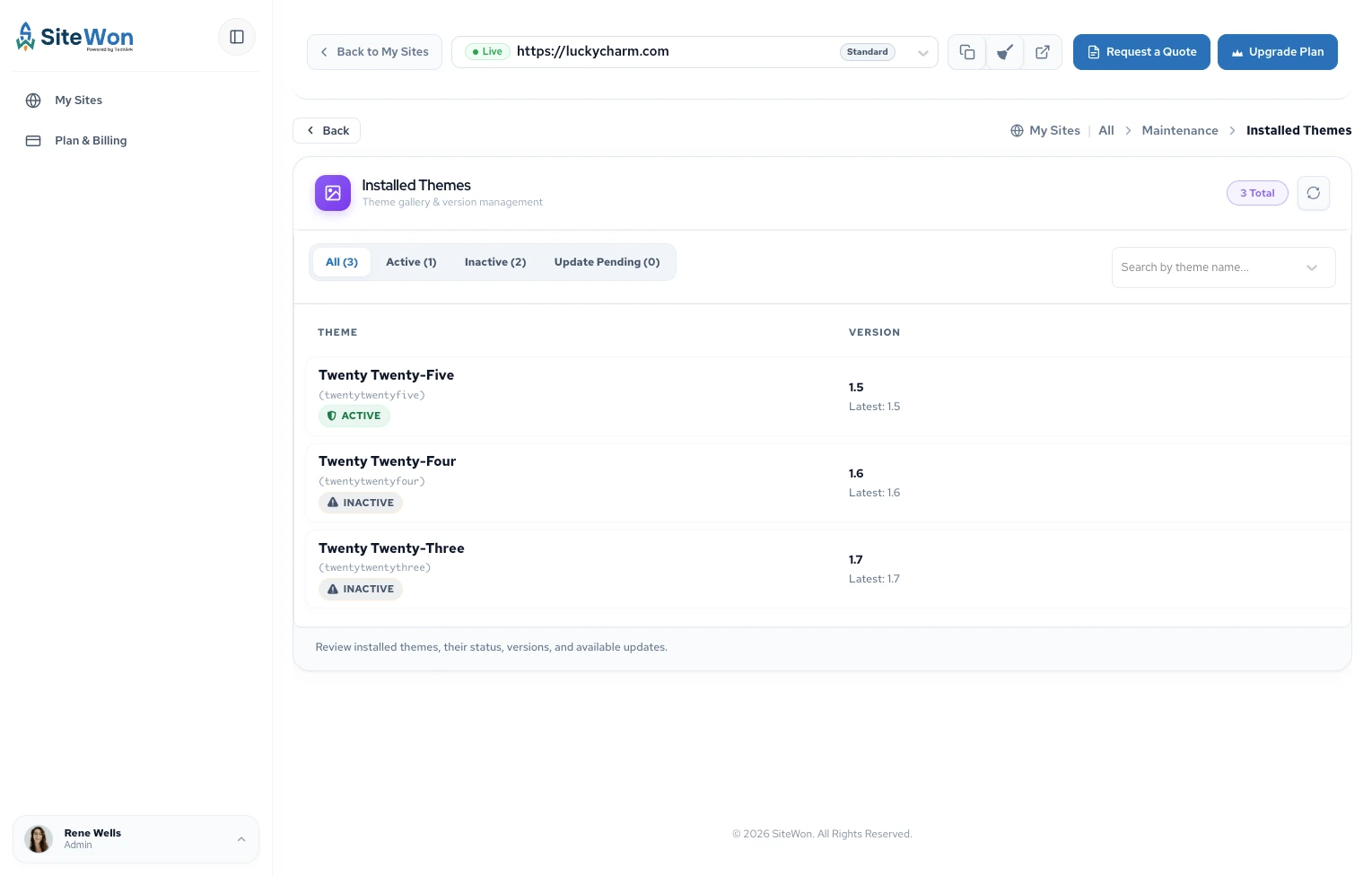
Task: Go back to My Sites
Action: [374, 52]
